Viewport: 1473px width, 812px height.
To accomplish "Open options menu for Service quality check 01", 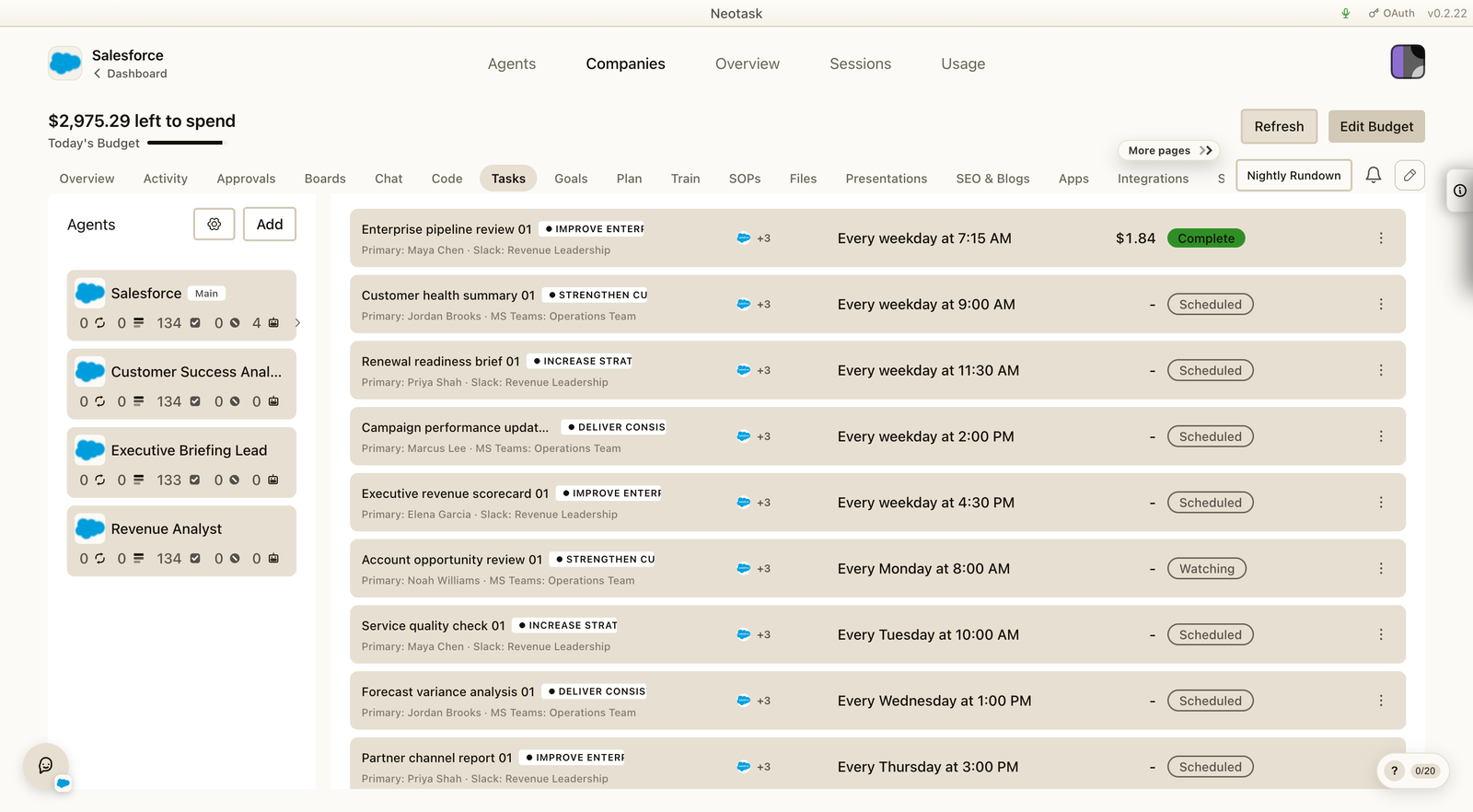I will (1381, 634).
